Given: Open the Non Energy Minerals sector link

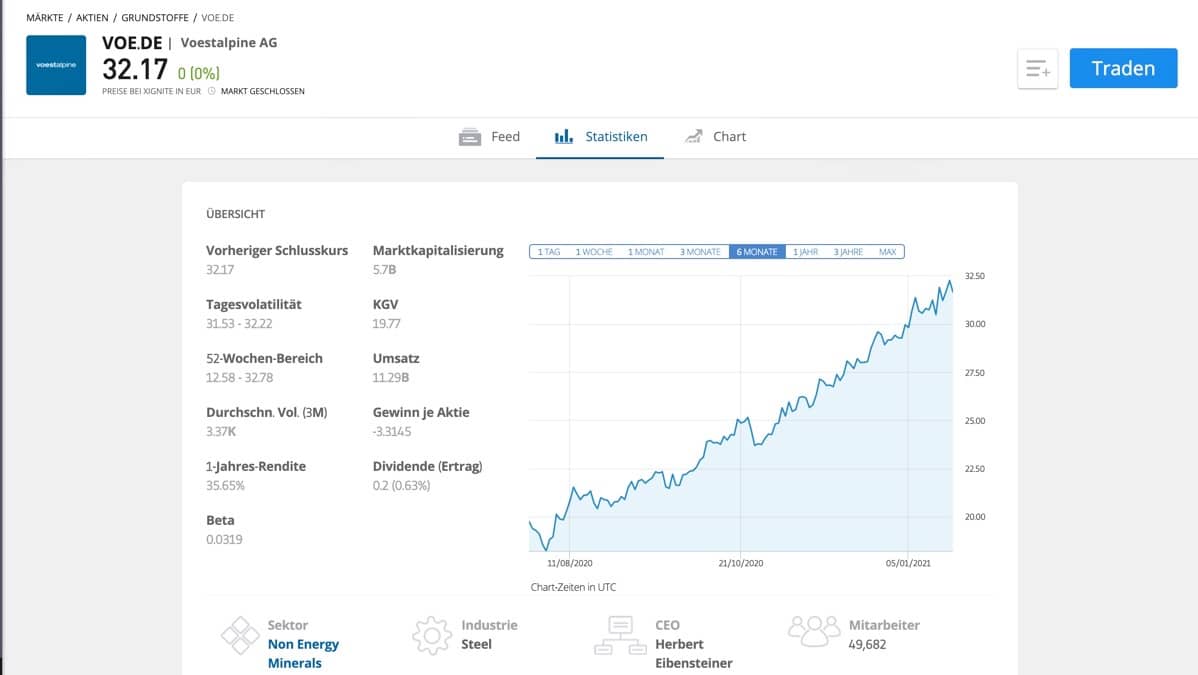Looking at the screenshot, I should (x=303, y=654).
